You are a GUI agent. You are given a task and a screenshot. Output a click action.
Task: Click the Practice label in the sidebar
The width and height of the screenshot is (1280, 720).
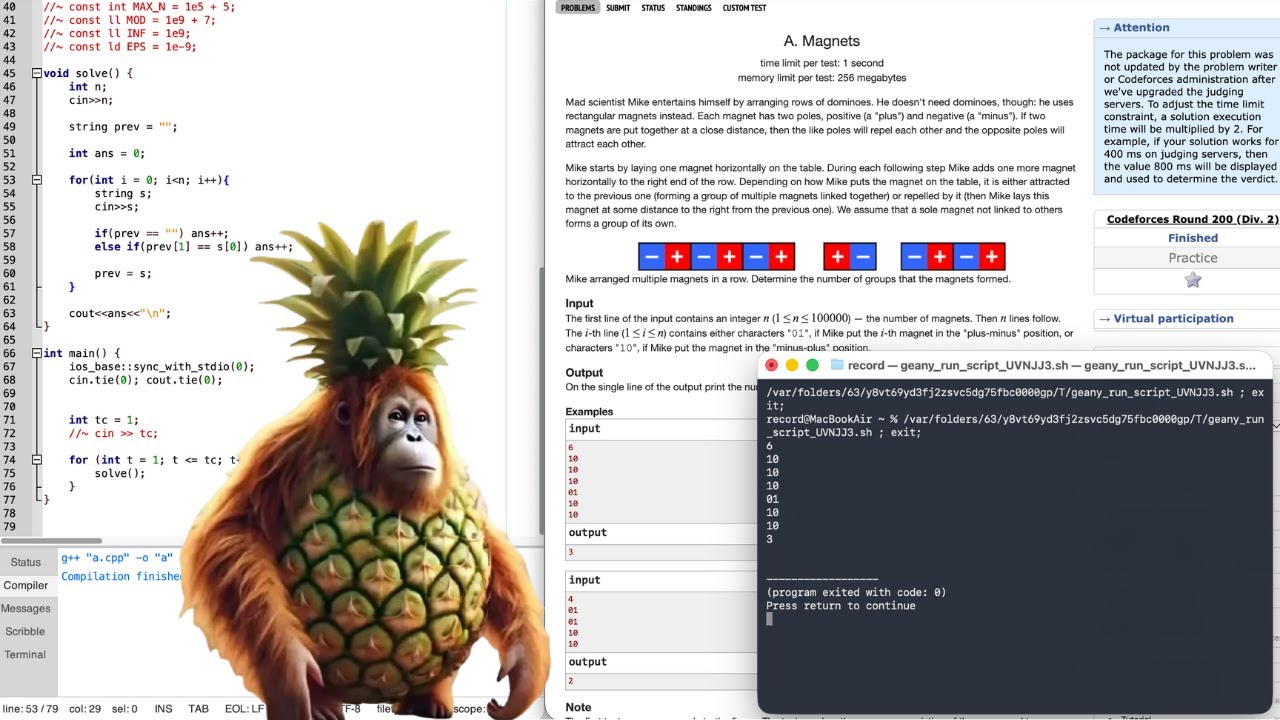(x=1192, y=258)
